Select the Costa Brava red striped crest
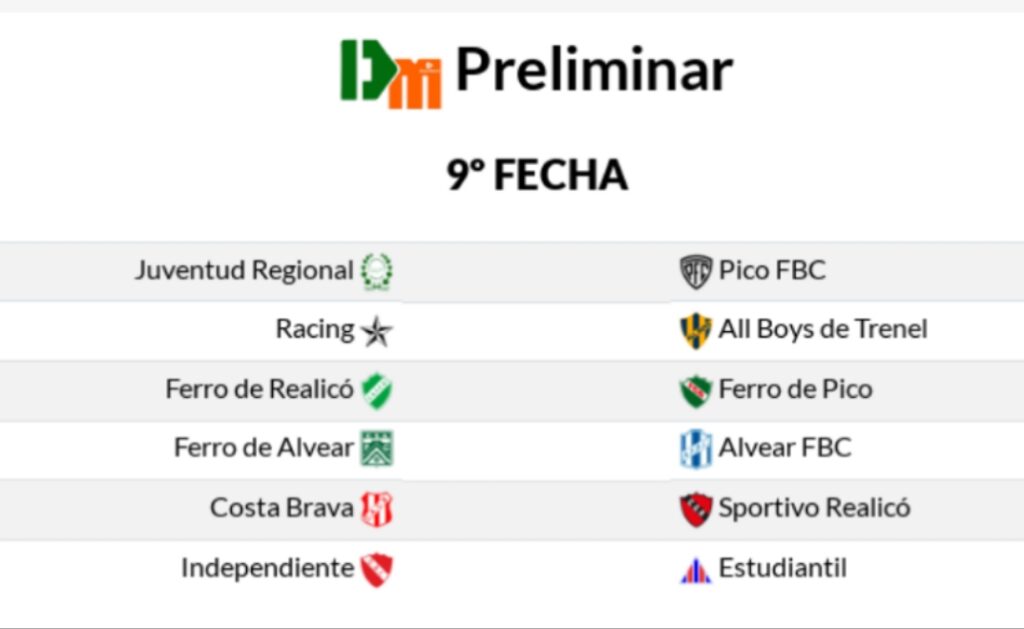The image size is (1024, 629). [x=377, y=509]
